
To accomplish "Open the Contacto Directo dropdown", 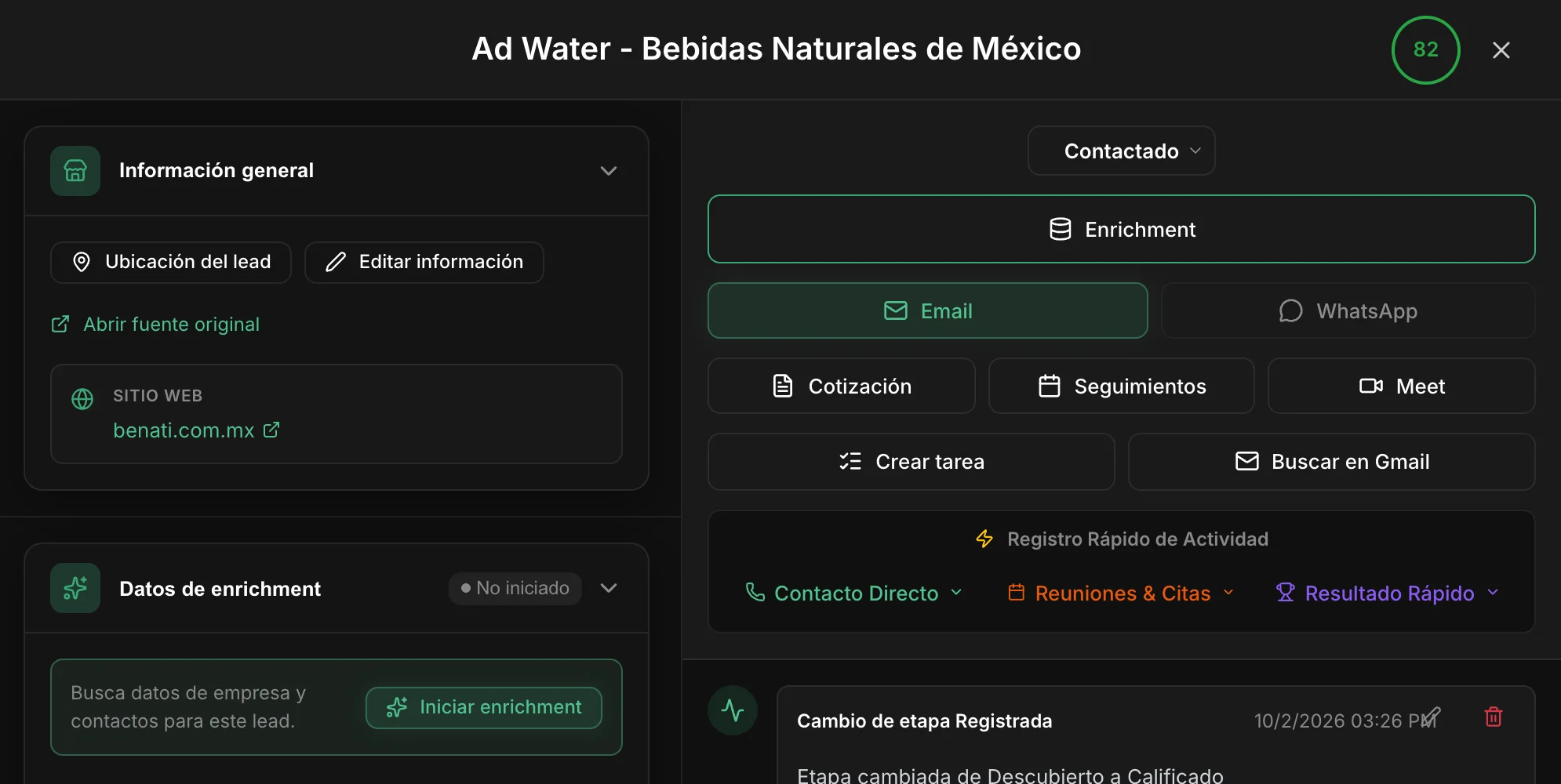I will pyautogui.click(x=853, y=593).
